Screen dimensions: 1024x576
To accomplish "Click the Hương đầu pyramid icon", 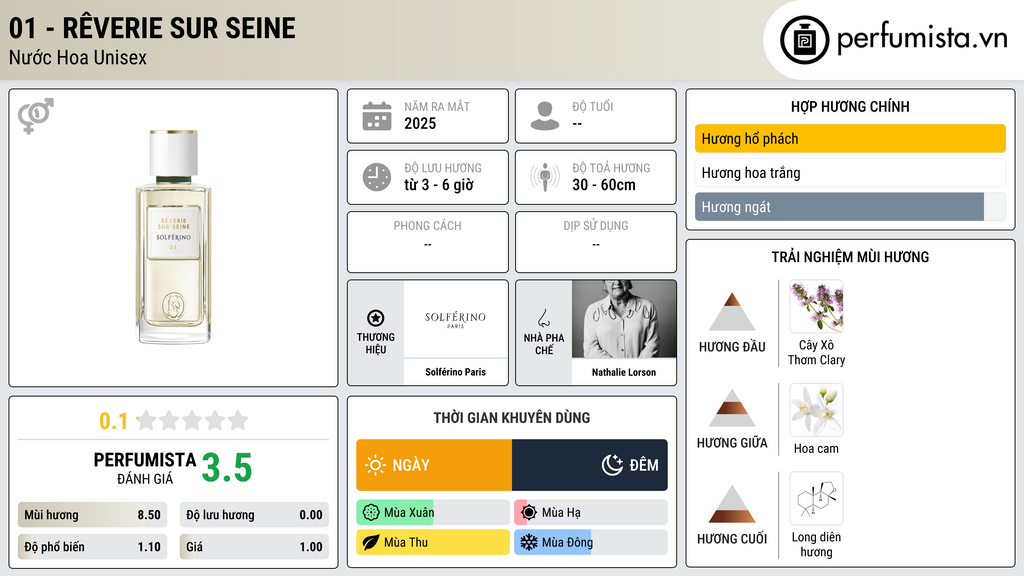I will coord(732,312).
